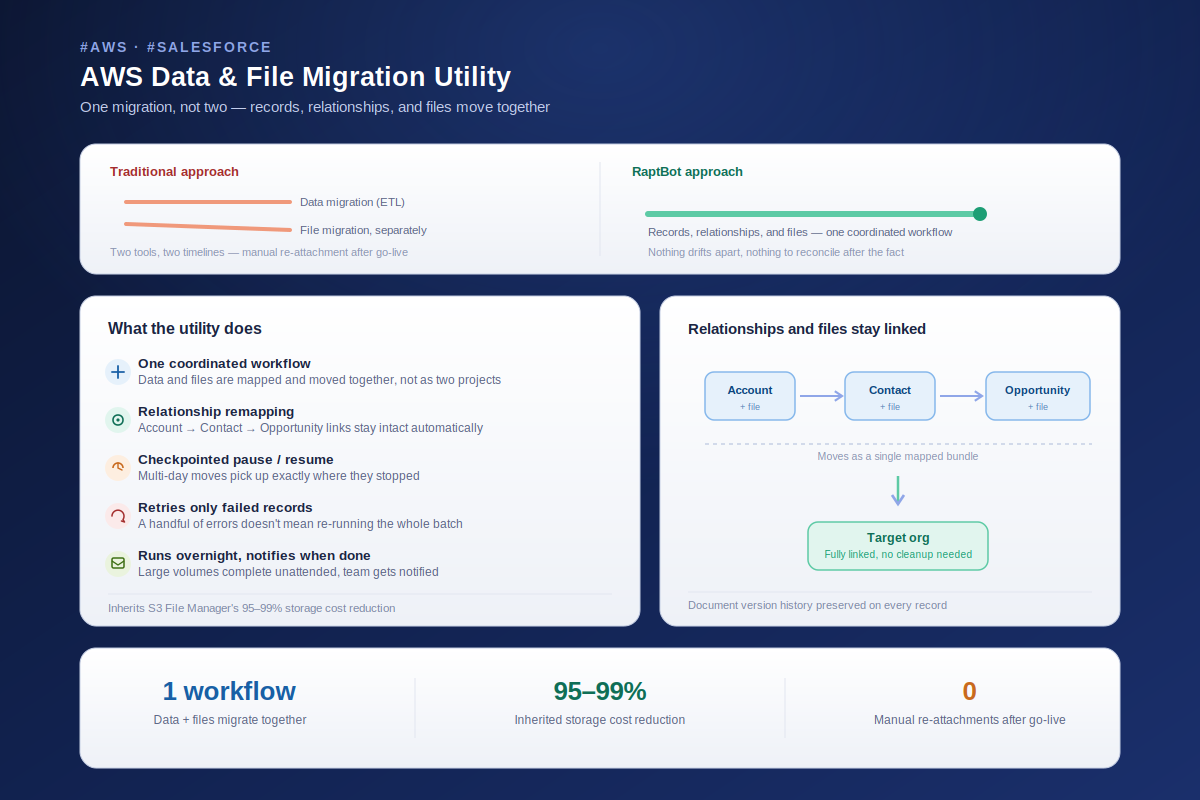Select the Opportunity node box
Screen dimensions: 1200x800
1038,396
